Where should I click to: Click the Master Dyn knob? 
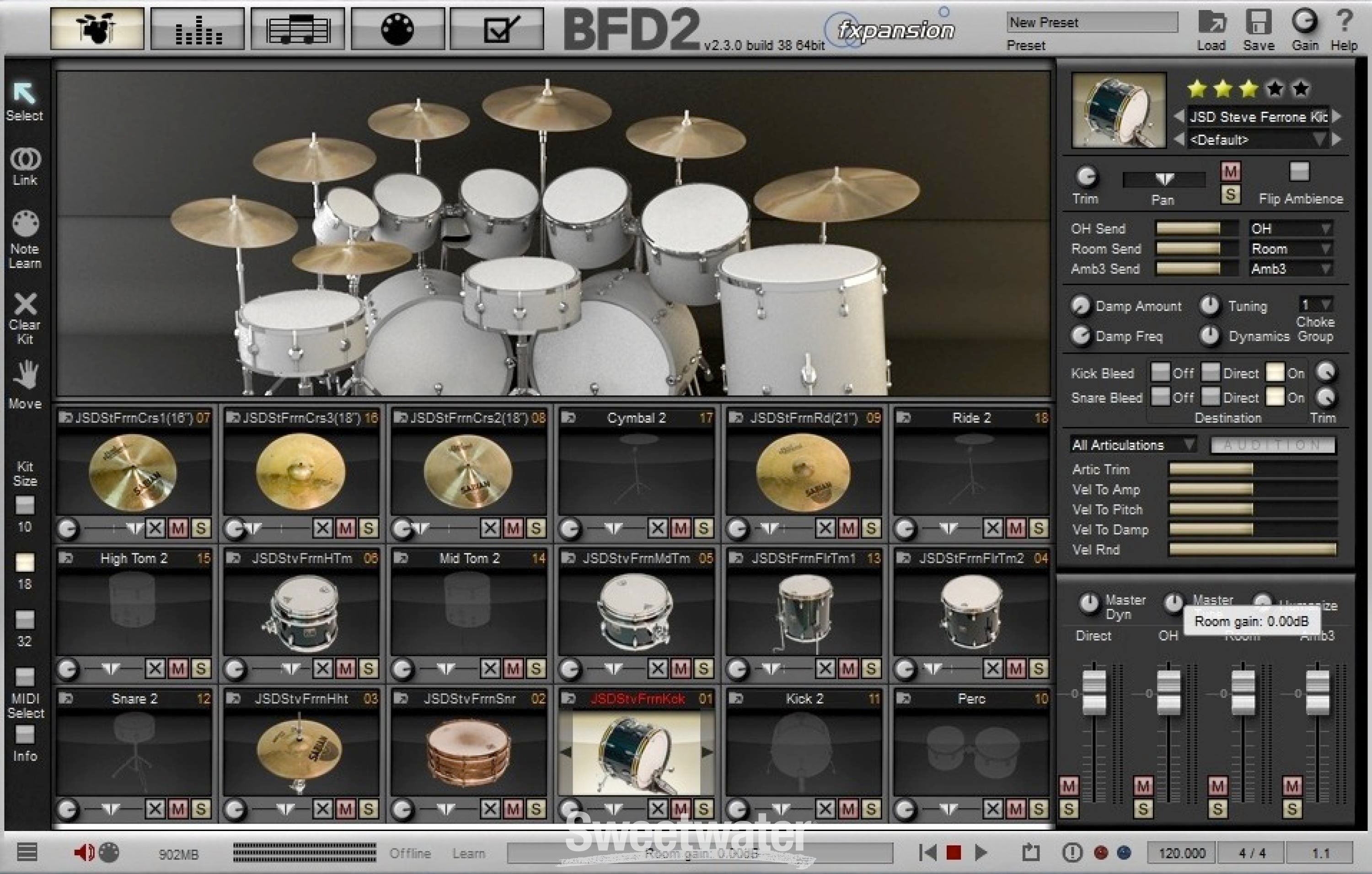tap(1089, 603)
